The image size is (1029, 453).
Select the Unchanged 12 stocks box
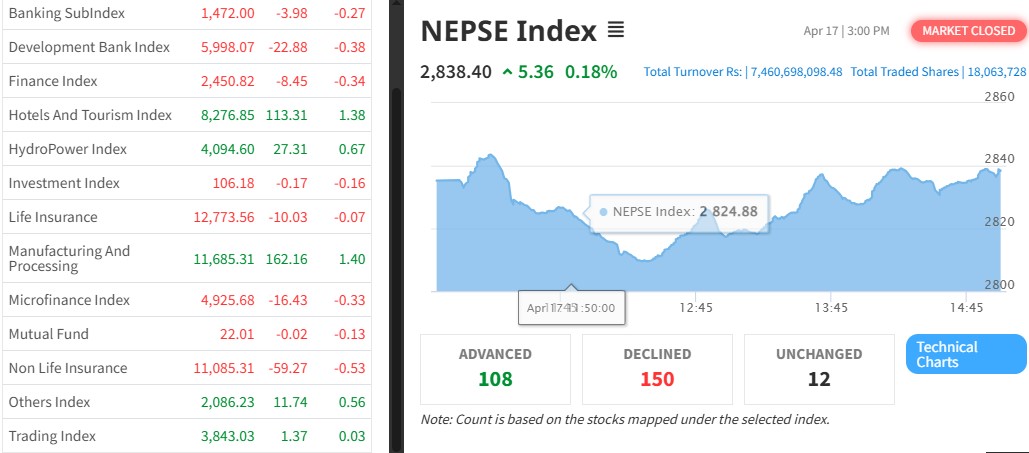pyautogui.click(x=819, y=368)
